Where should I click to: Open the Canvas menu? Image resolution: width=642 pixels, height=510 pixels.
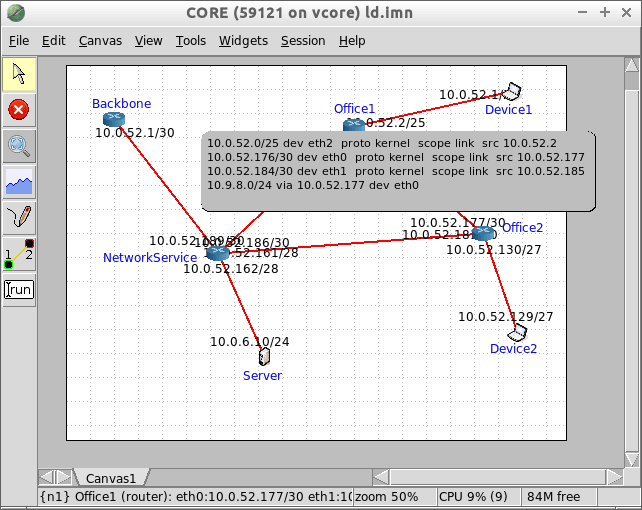point(100,41)
